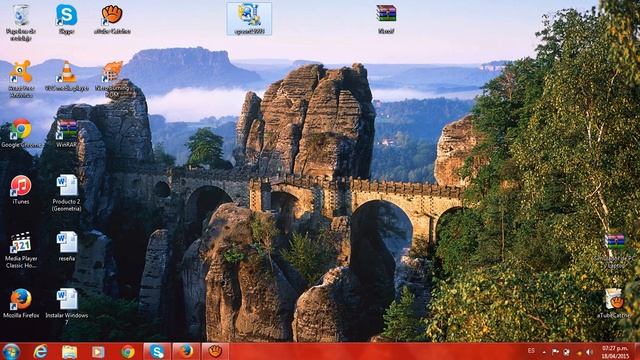This screenshot has width=640, height=360.
Task: Launch Google Chrome from the taskbar
Action: tap(128, 351)
